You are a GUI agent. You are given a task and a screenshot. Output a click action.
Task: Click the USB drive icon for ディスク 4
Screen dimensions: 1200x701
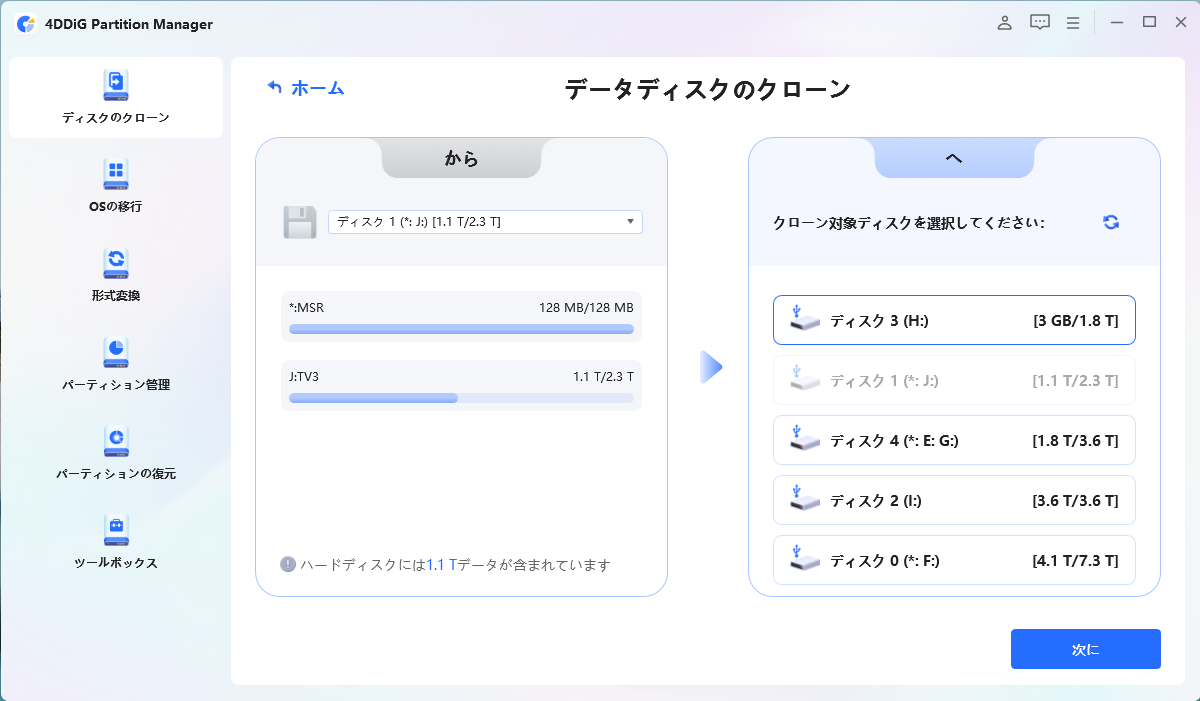coord(803,439)
